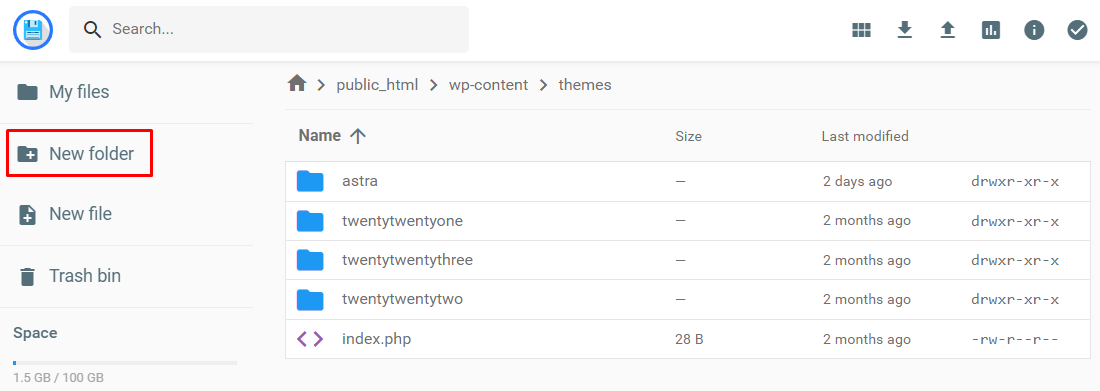The width and height of the screenshot is (1100, 391).
Task: Click the index.php code file icon
Action: coord(309,339)
